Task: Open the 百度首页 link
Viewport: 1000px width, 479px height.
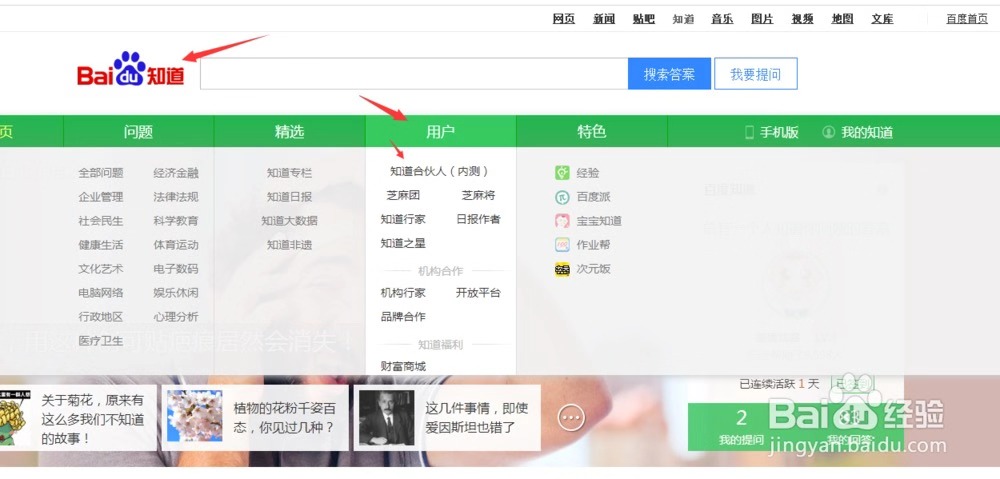Action: tap(967, 19)
